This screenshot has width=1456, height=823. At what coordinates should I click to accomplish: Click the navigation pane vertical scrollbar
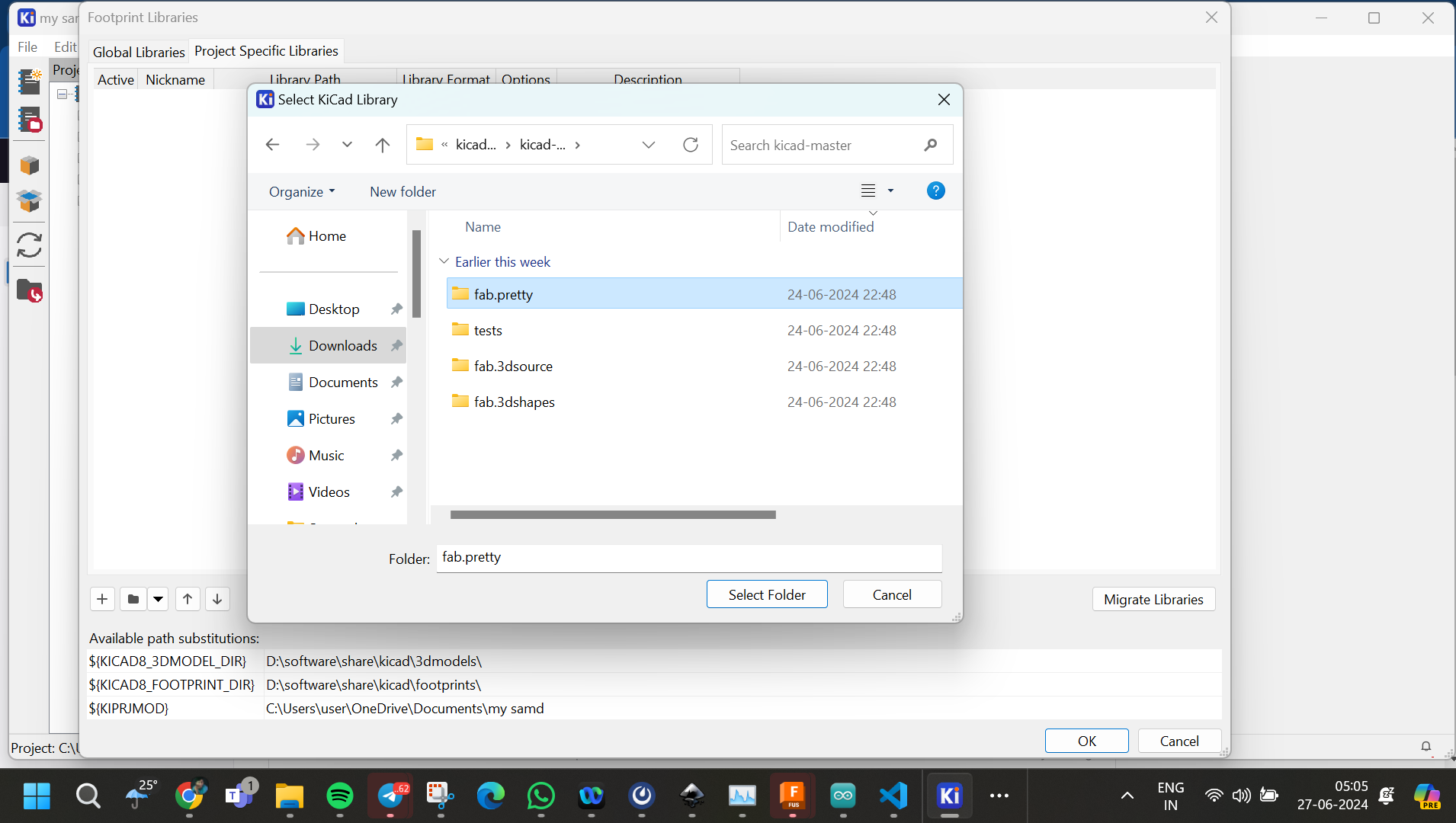click(x=416, y=274)
